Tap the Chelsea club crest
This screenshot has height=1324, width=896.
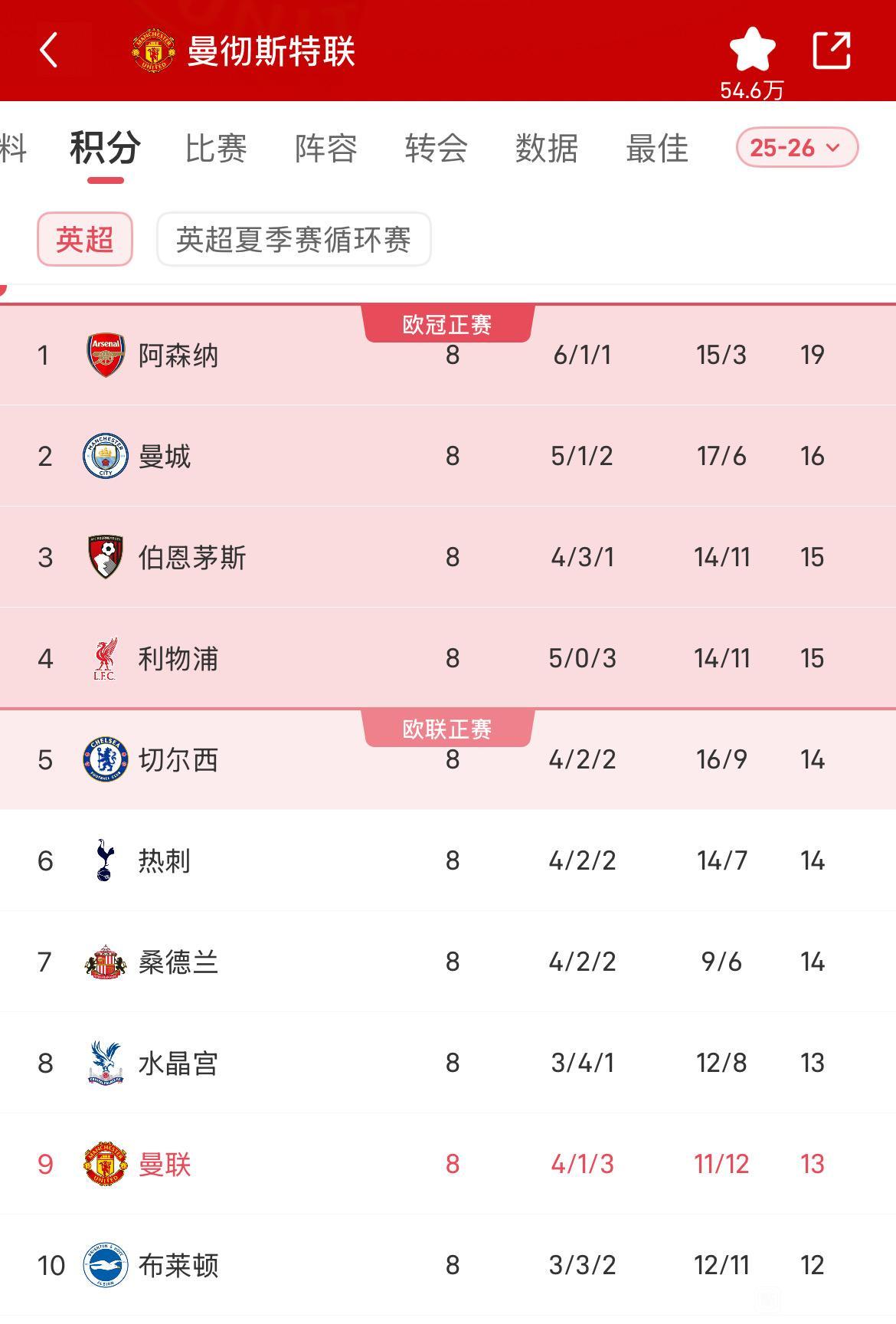click(x=105, y=759)
